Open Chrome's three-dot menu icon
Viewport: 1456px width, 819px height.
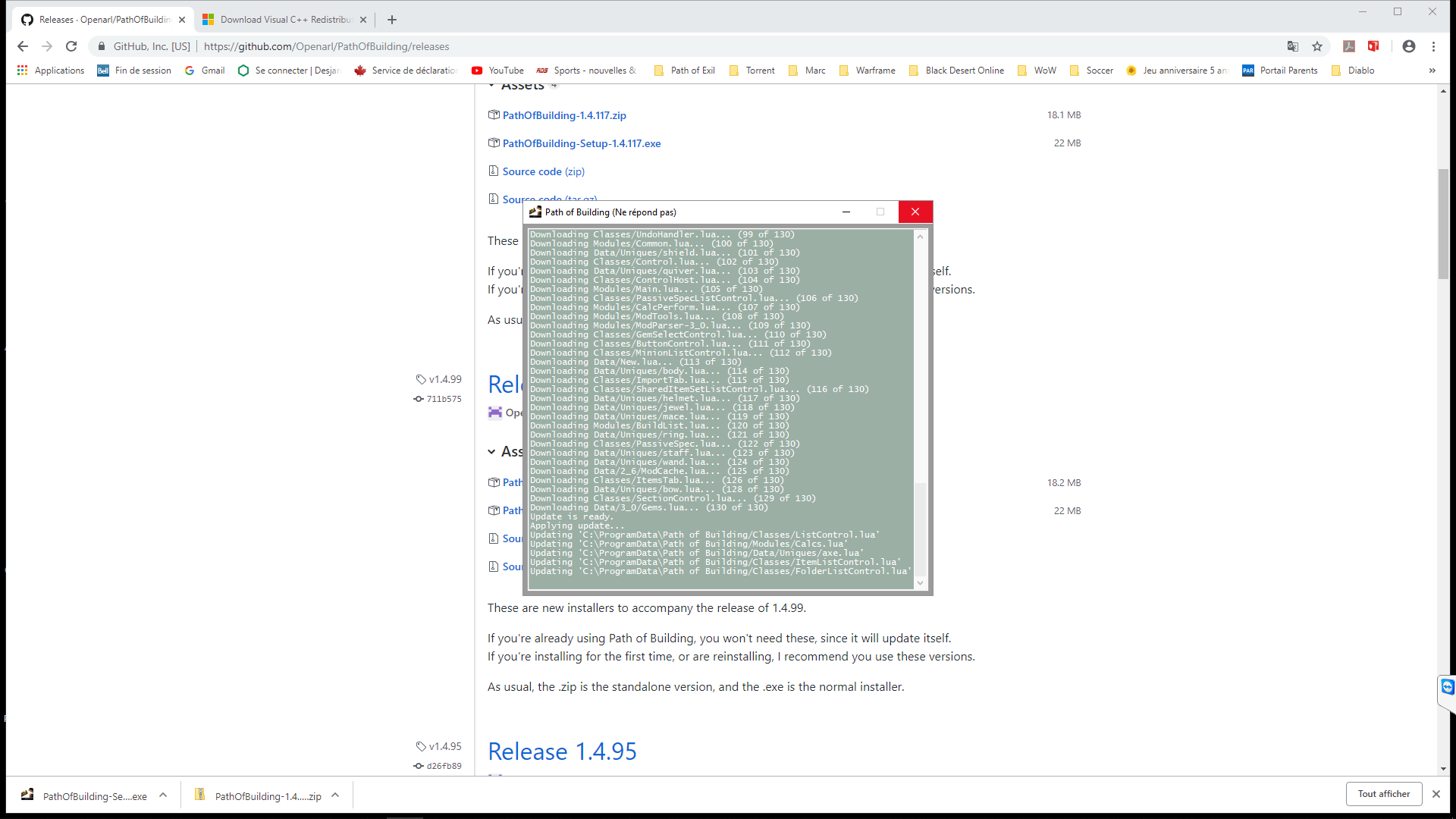(x=1434, y=46)
